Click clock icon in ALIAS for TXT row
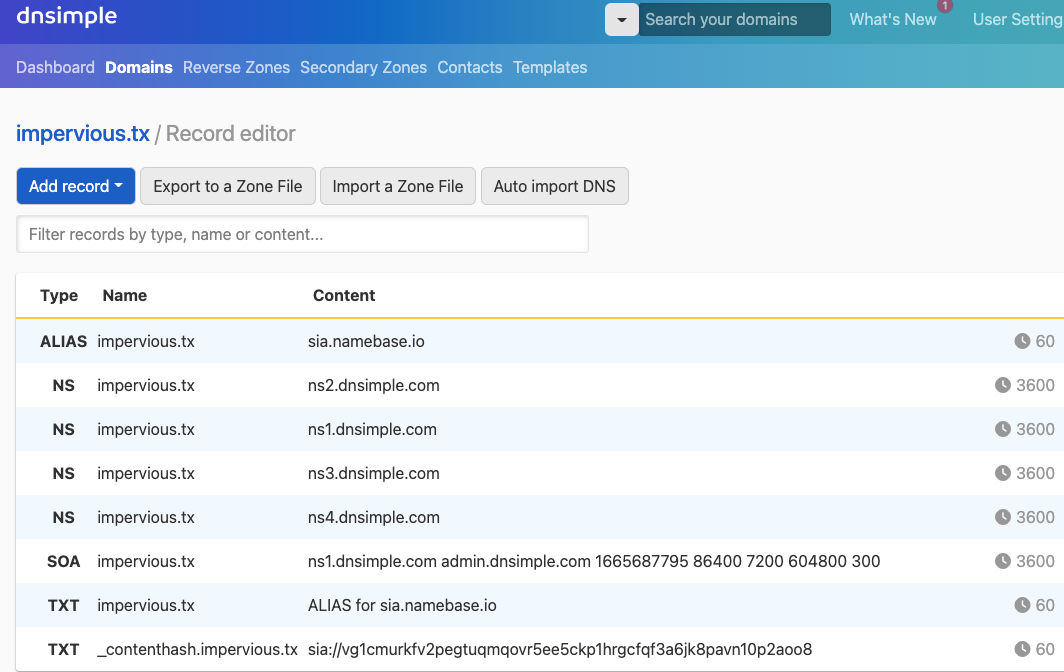 [1022, 605]
